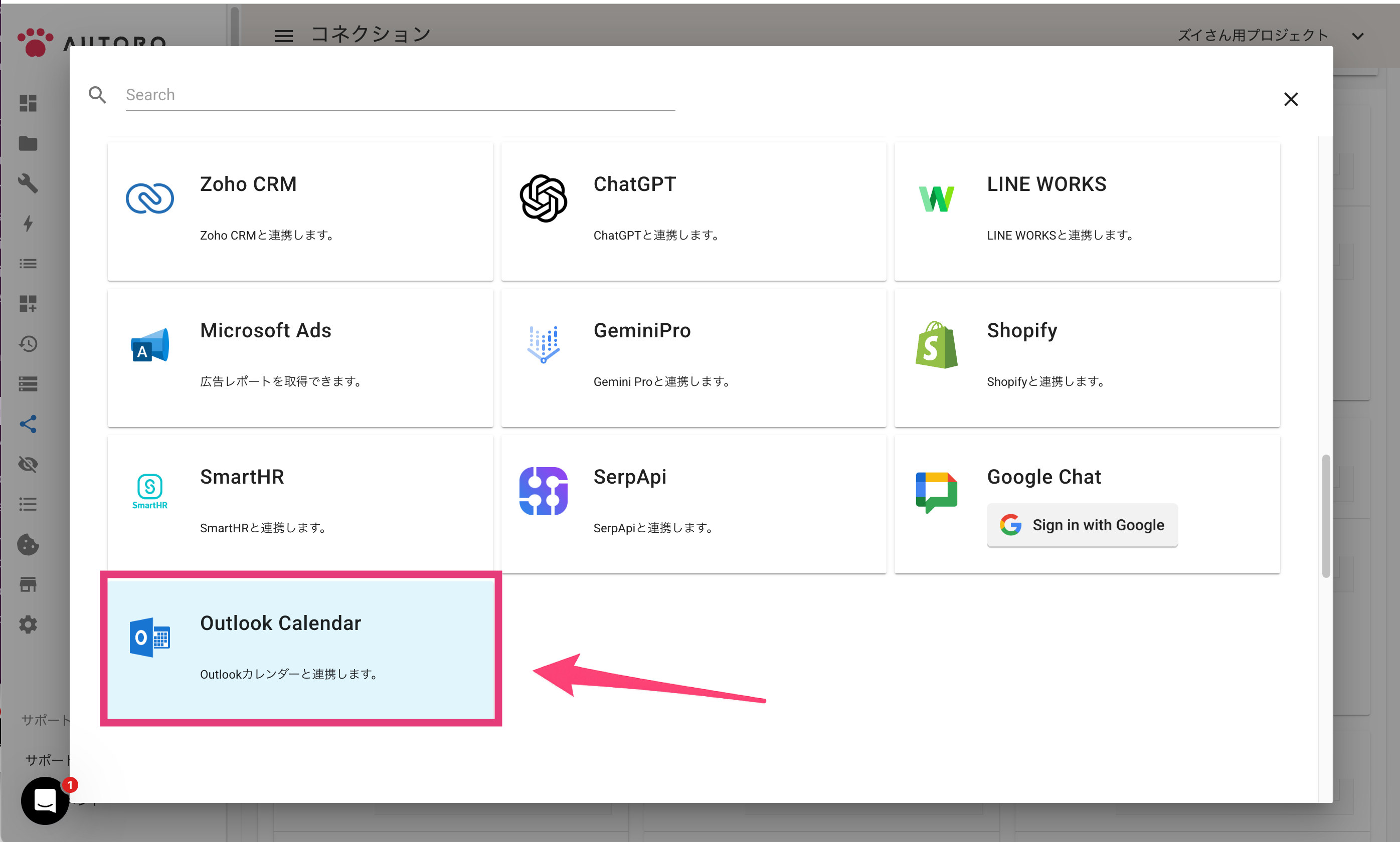Click the GeminiPro logo icon
This screenshot has height=842, width=1400.
tap(543, 344)
